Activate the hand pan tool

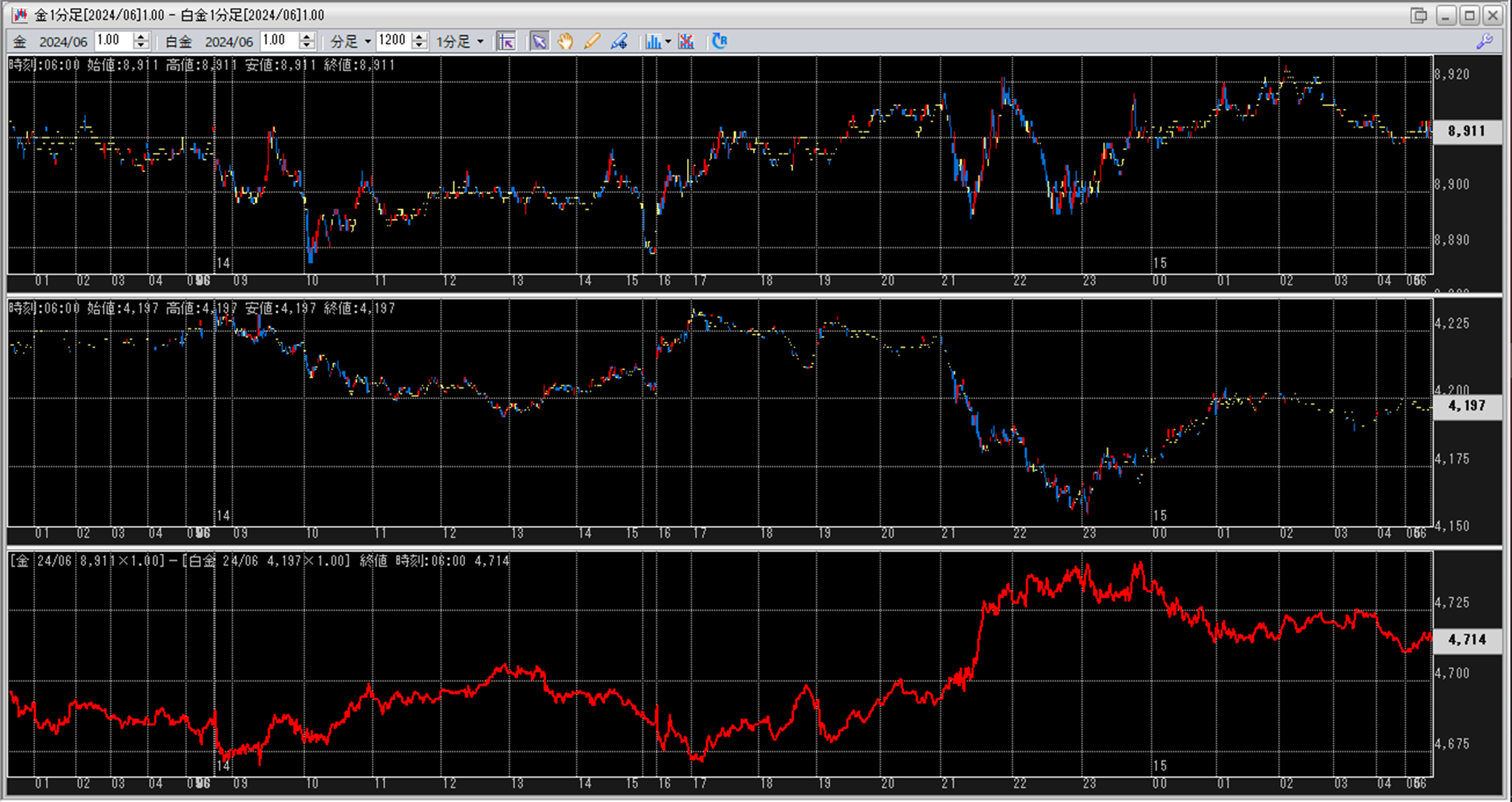(565, 42)
